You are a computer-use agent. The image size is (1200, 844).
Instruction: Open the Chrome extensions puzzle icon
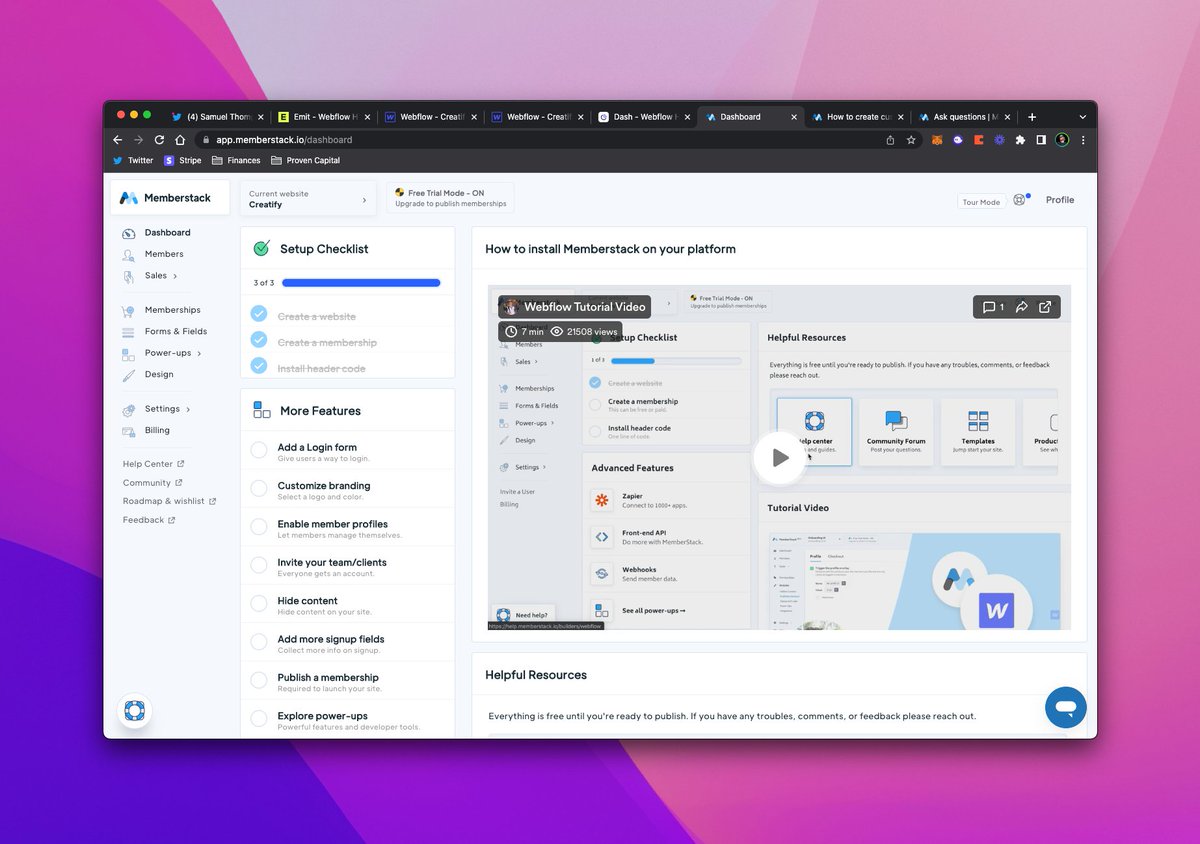1020,140
